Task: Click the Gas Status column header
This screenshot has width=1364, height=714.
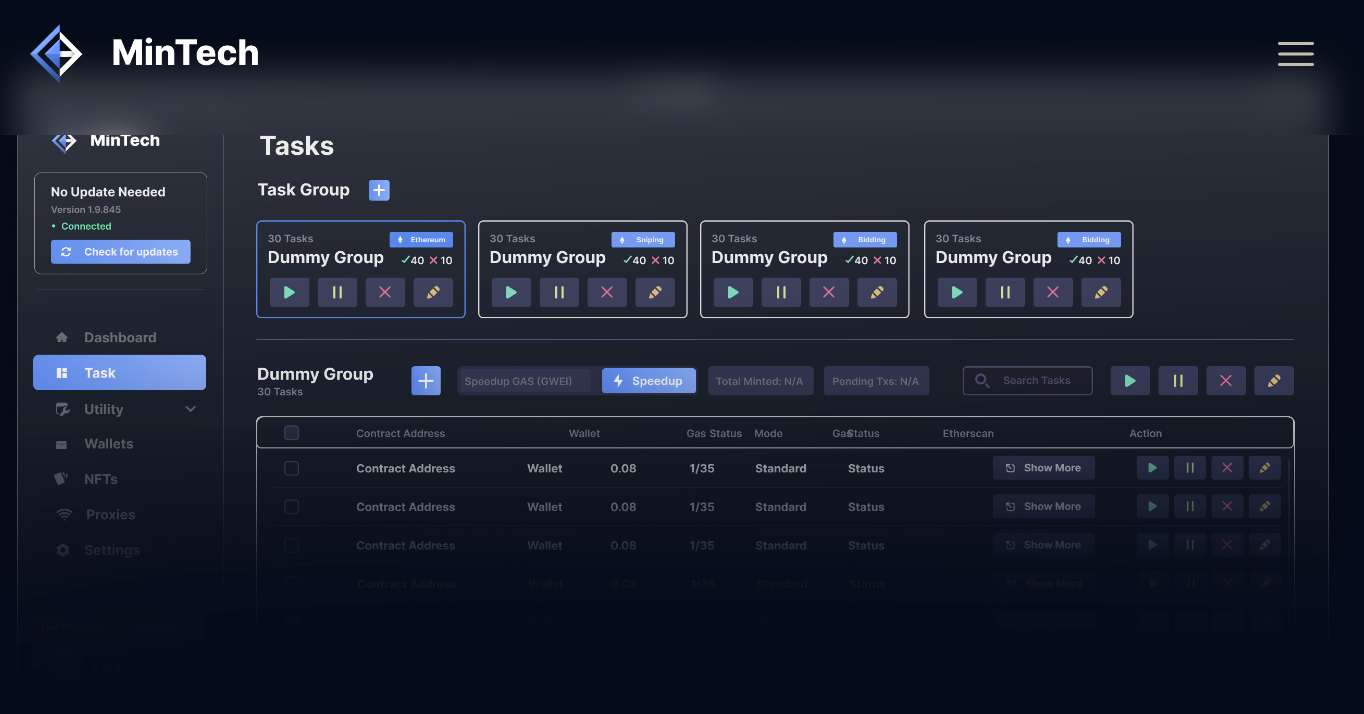Action: 714,434
